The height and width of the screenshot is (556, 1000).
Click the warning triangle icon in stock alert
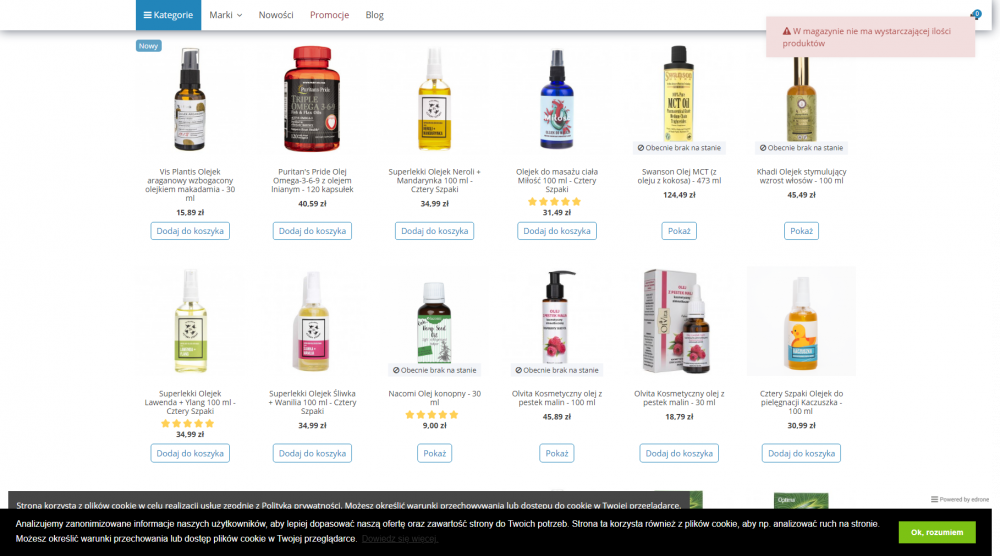pyautogui.click(x=786, y=31)
